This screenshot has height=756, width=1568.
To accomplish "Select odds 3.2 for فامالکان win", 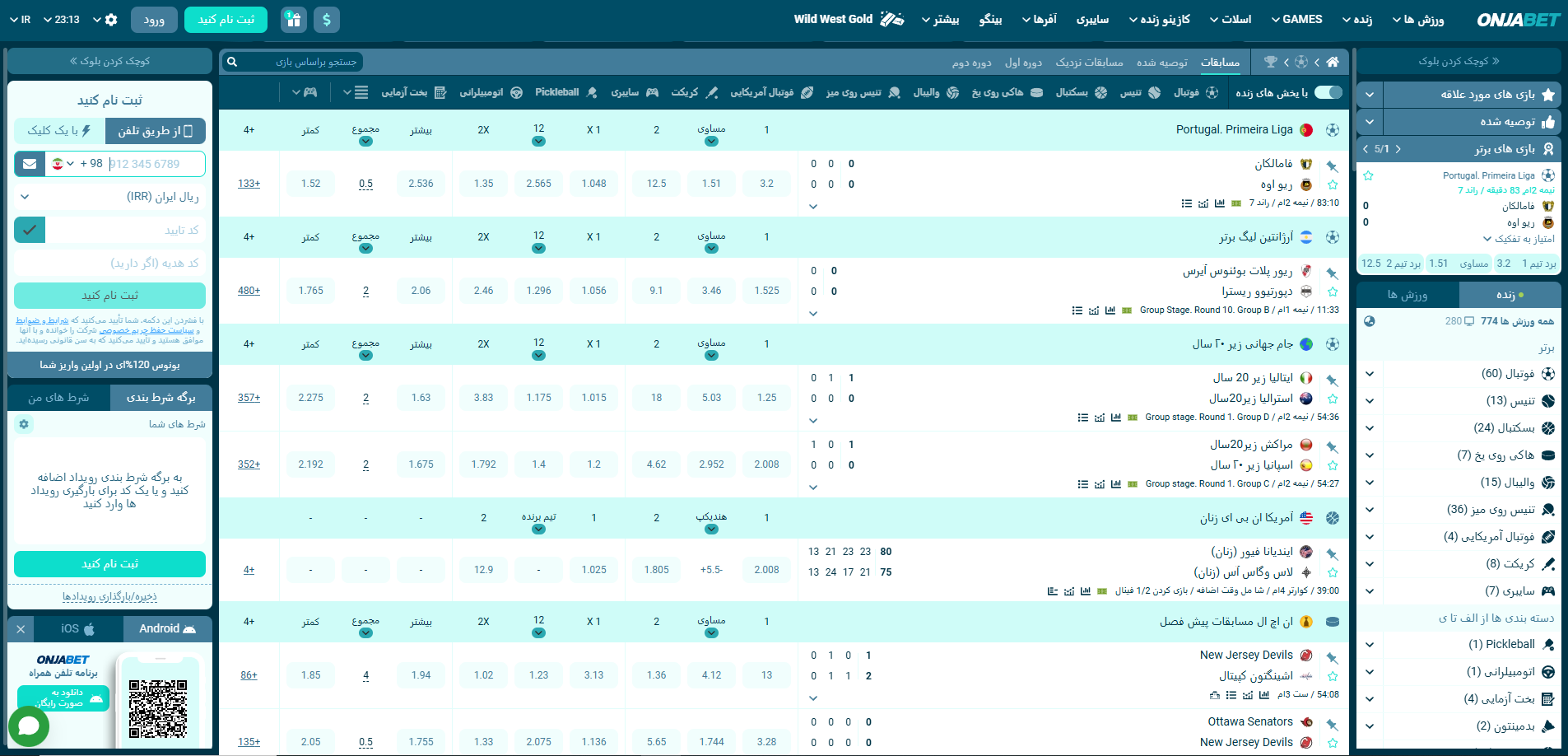I will click(766, 184).
